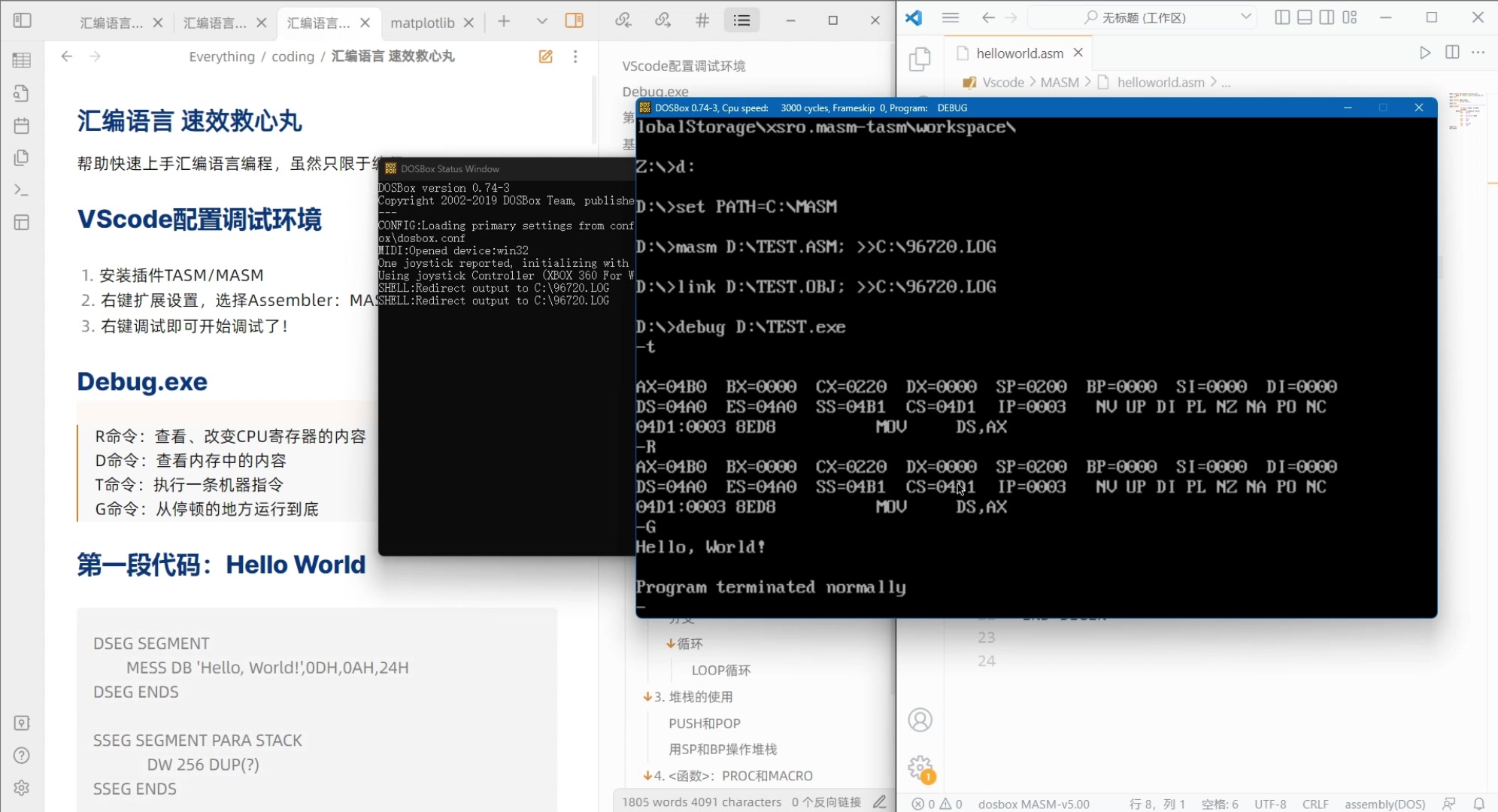Switch to the first 汇编语言 tab
The width and height of the screenshot is (1498, 812).
point(112,23)
